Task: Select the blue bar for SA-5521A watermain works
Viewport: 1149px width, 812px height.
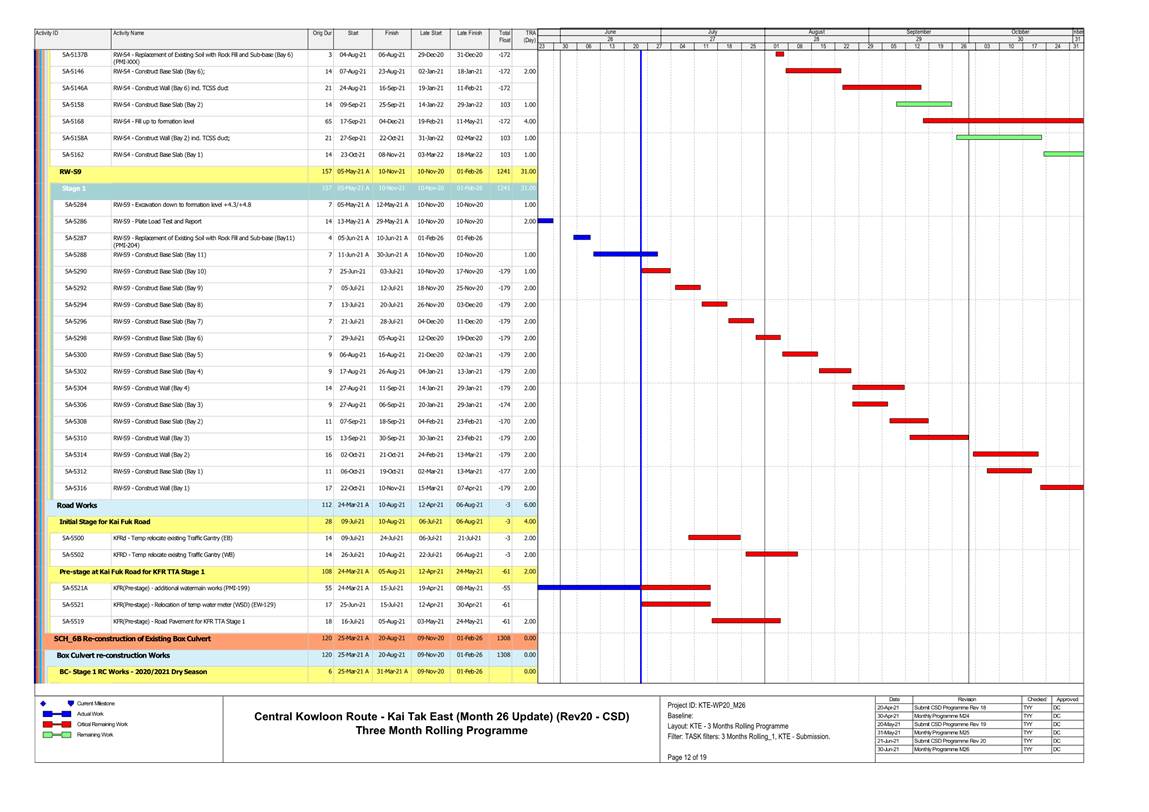Action: pyautogui.click(x=589, y=587)
